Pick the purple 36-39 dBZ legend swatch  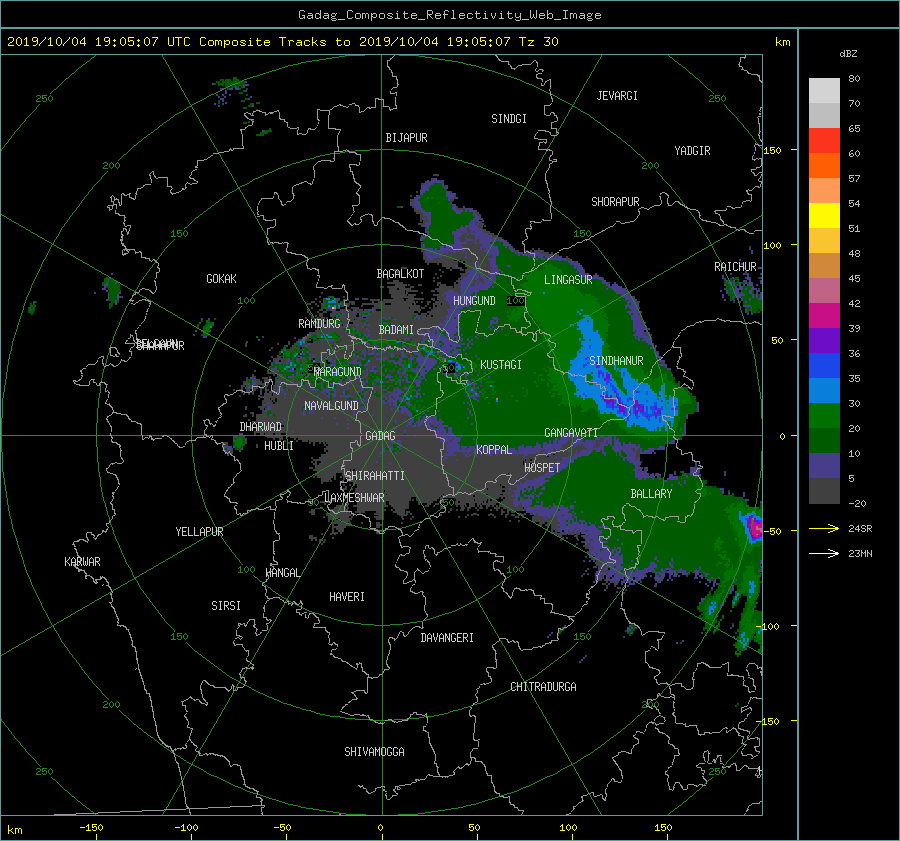point(824,340)
